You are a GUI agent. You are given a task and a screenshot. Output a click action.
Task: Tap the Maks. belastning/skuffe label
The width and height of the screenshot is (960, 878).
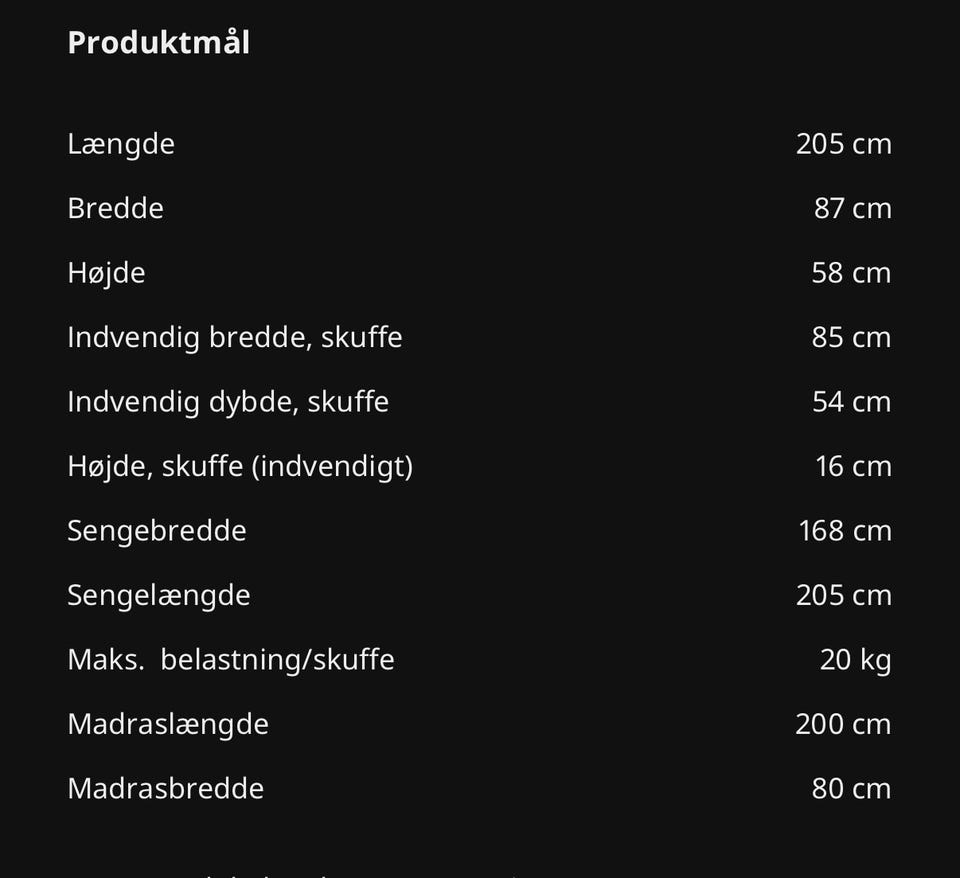[x=231, y=660]
